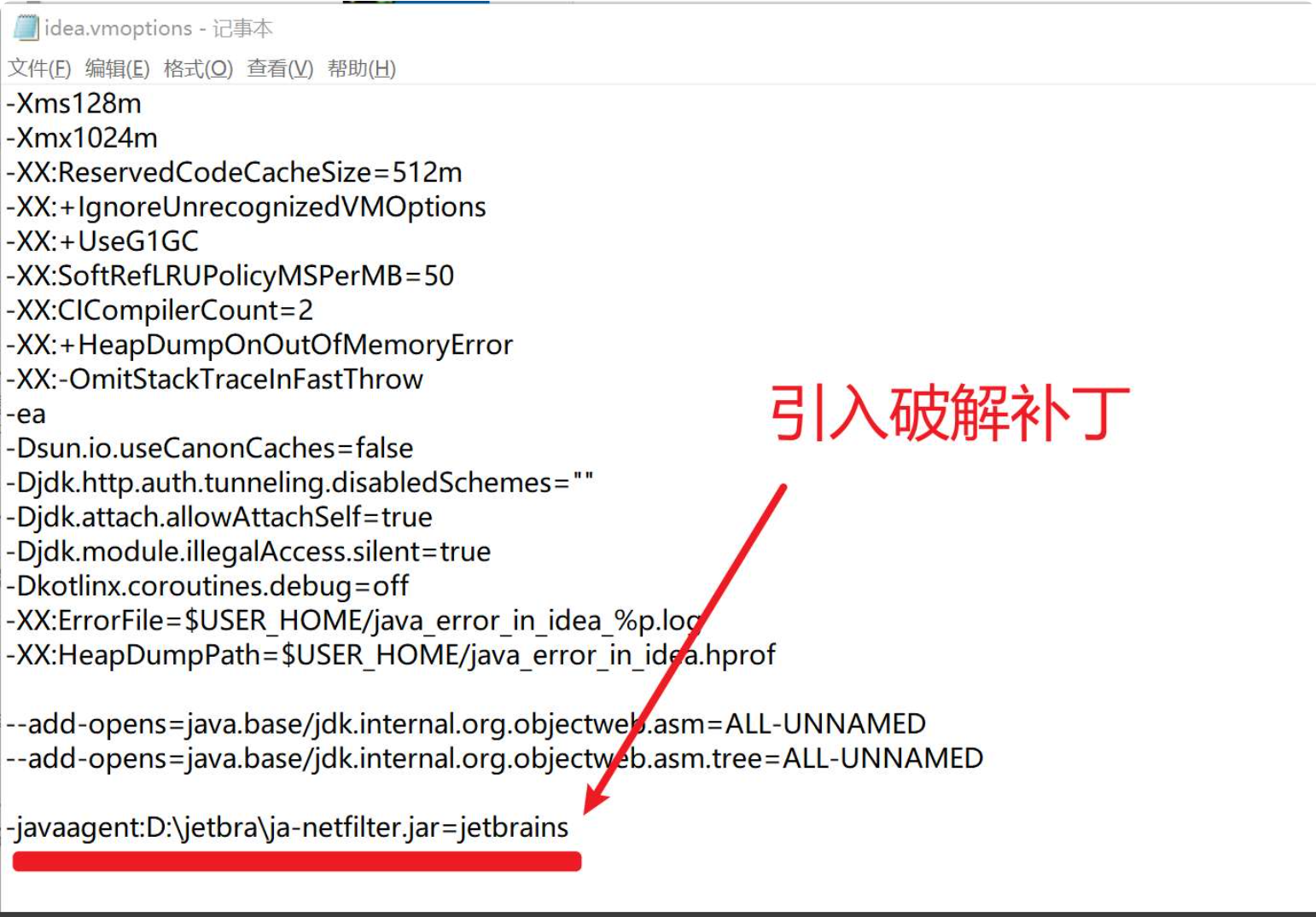This screenshot has width=1316, height=917.
Task: Click the -XX:ErrorFile line
Action: pyautogui.click(x=354, y=621)
